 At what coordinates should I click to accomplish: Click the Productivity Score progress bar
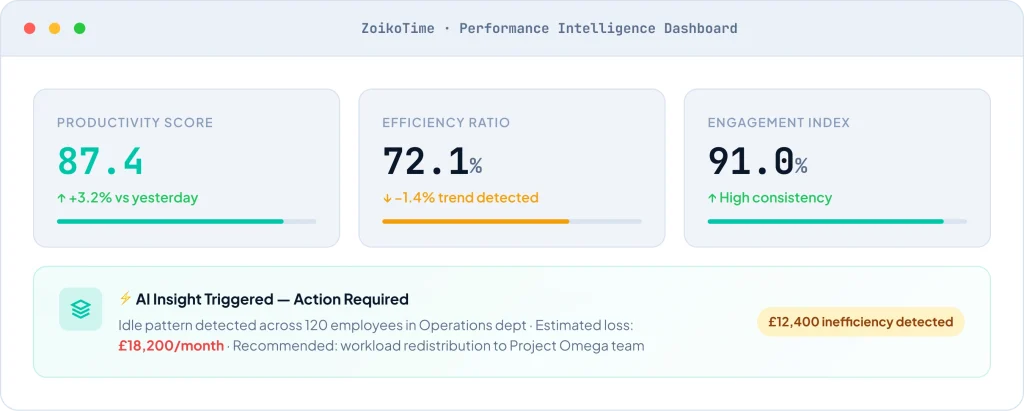coord(186,221)
